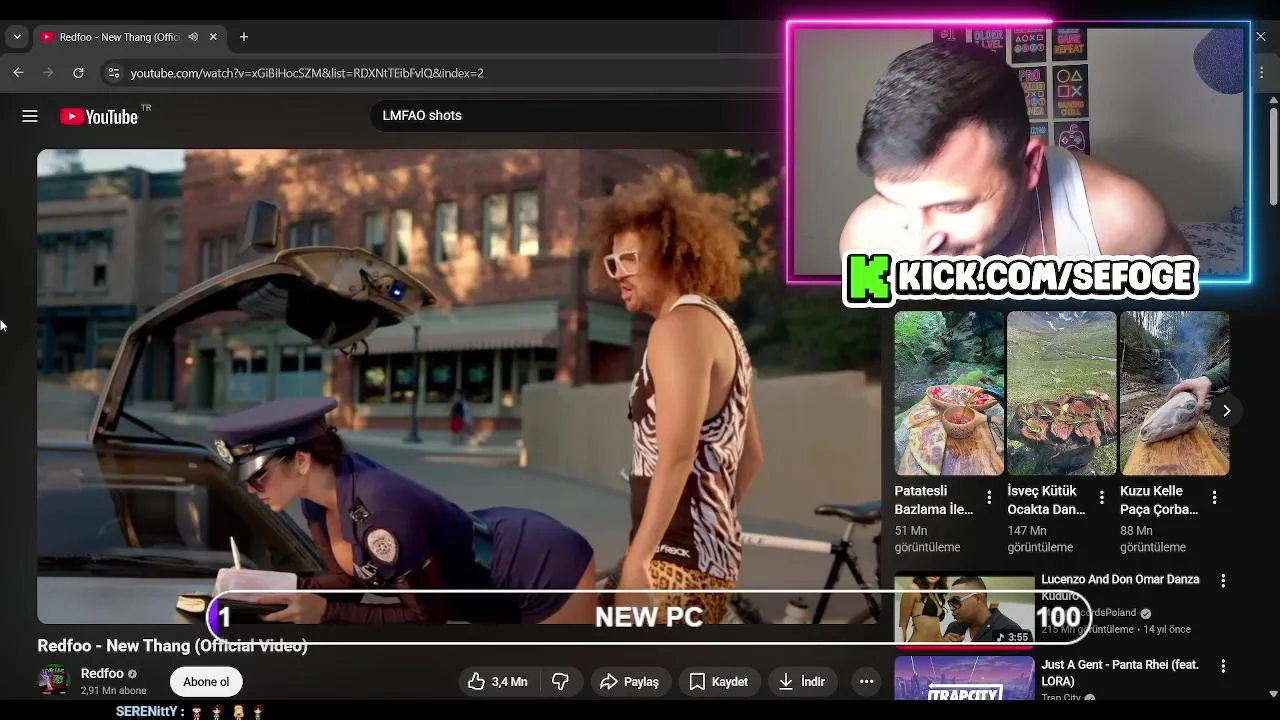Click the browser forward arrow
Screen dimensions: 1280x720
coord(48,73)
